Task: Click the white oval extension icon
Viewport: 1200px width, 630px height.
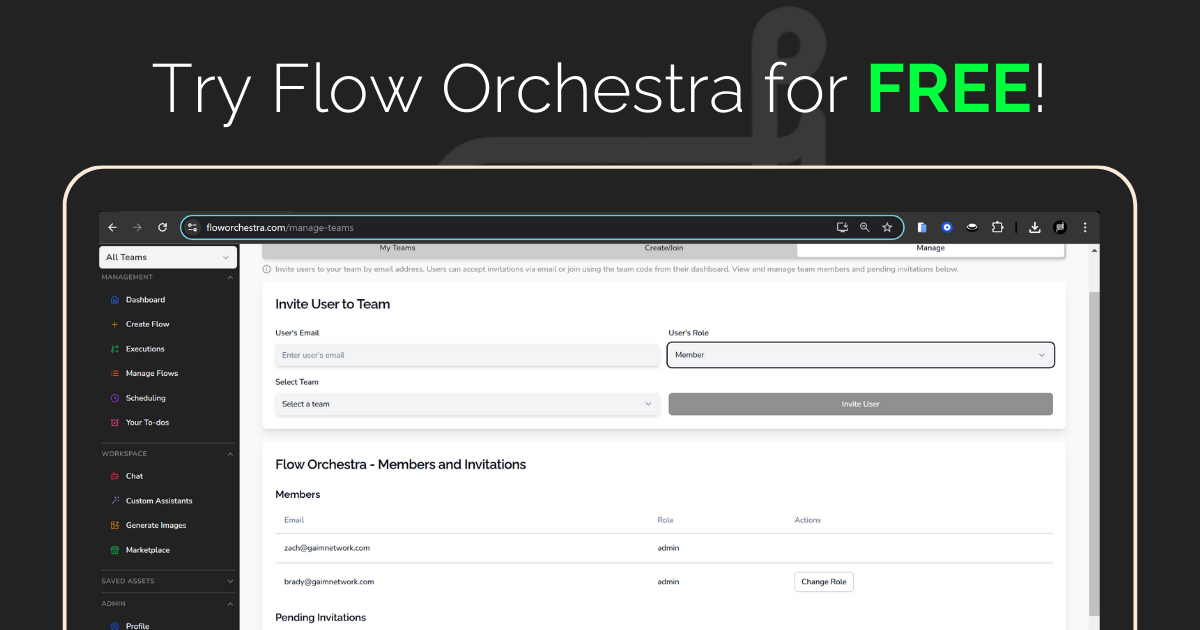Action: (x=972, y=228)
